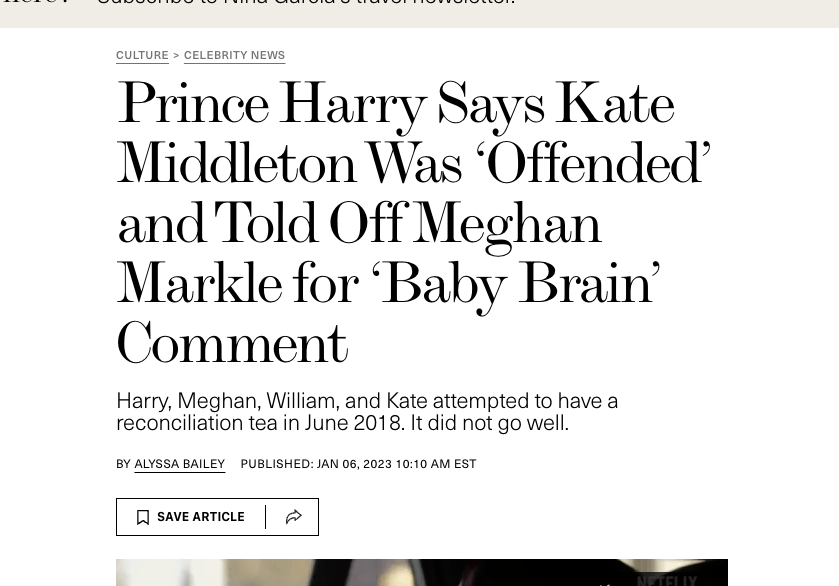Click the bookmark icon beside Save Article
Image resolution: width=839 pixels, height=586 pixels.
pos(143,517)
